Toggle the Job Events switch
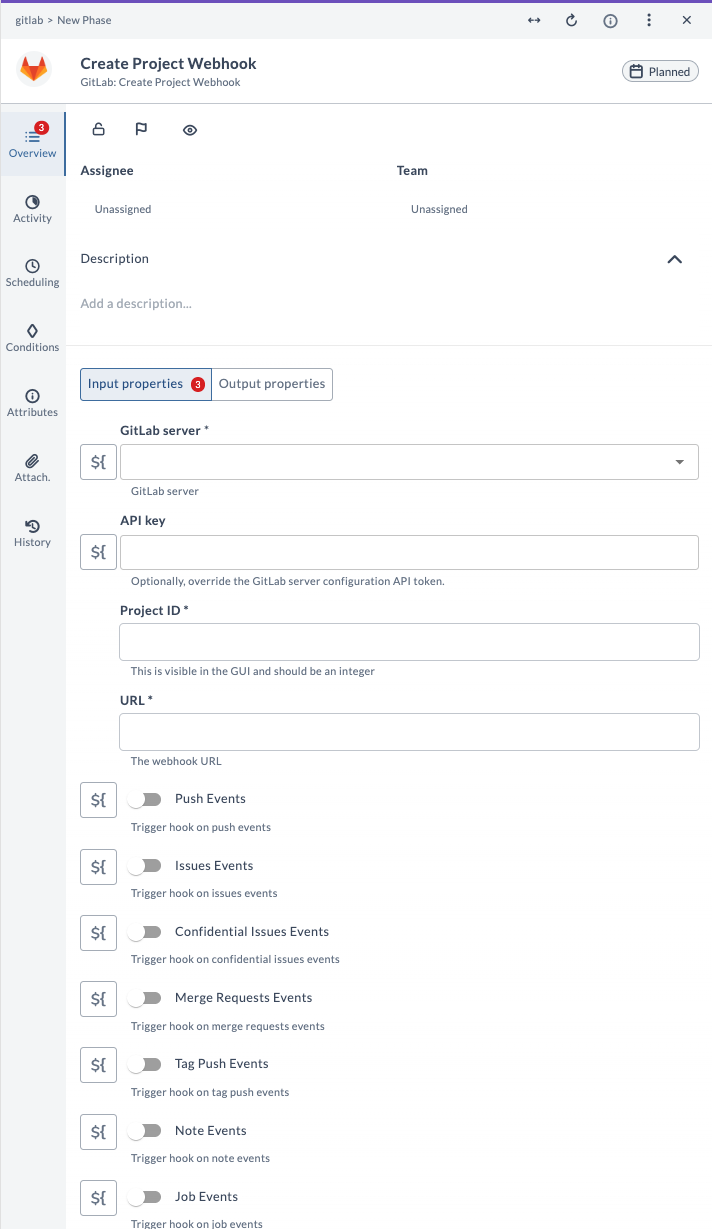Image resolution: width=712 pixels, height=1229 pixels. (145, 1197)
